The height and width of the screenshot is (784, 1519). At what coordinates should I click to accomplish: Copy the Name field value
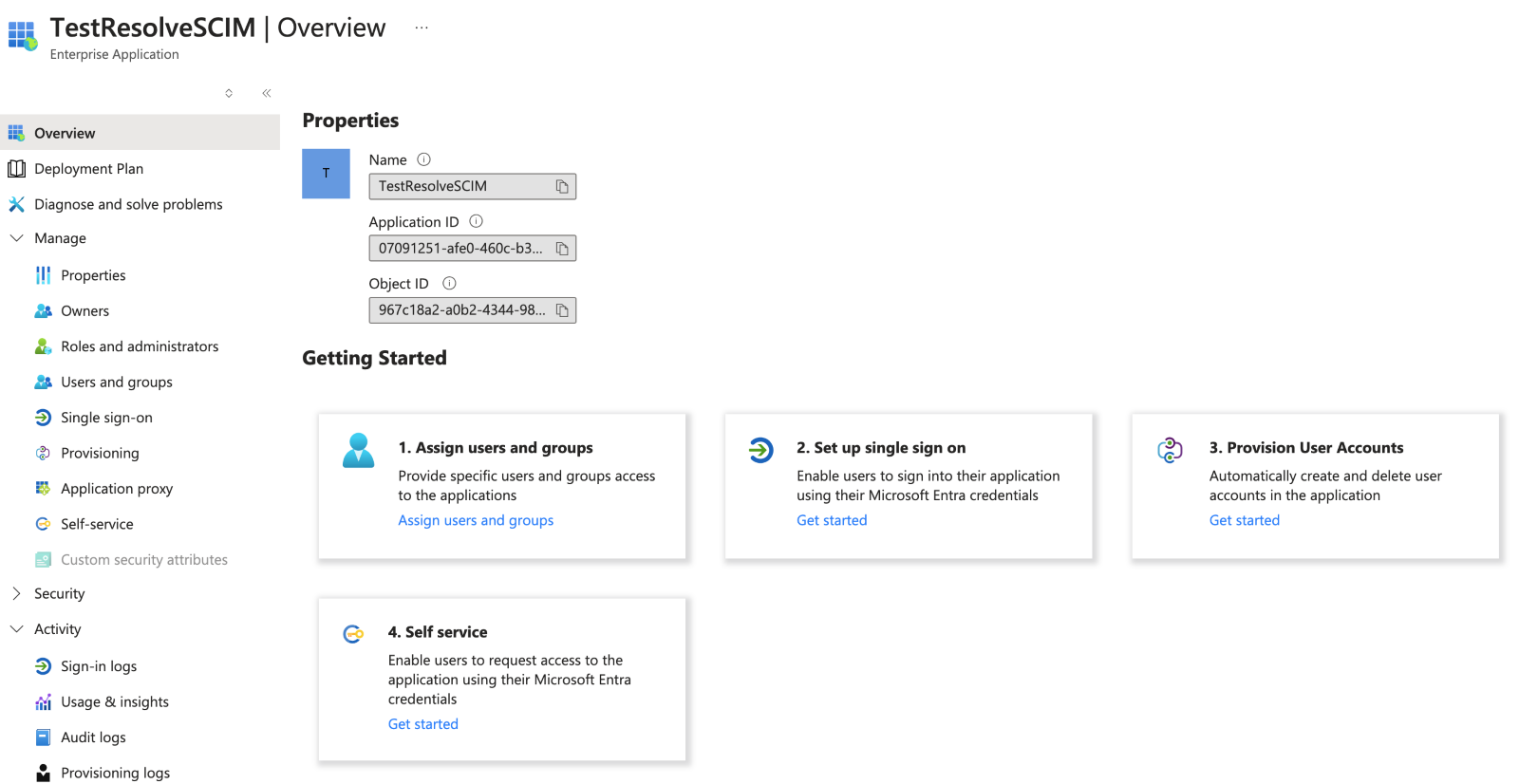tap(562, 187)
